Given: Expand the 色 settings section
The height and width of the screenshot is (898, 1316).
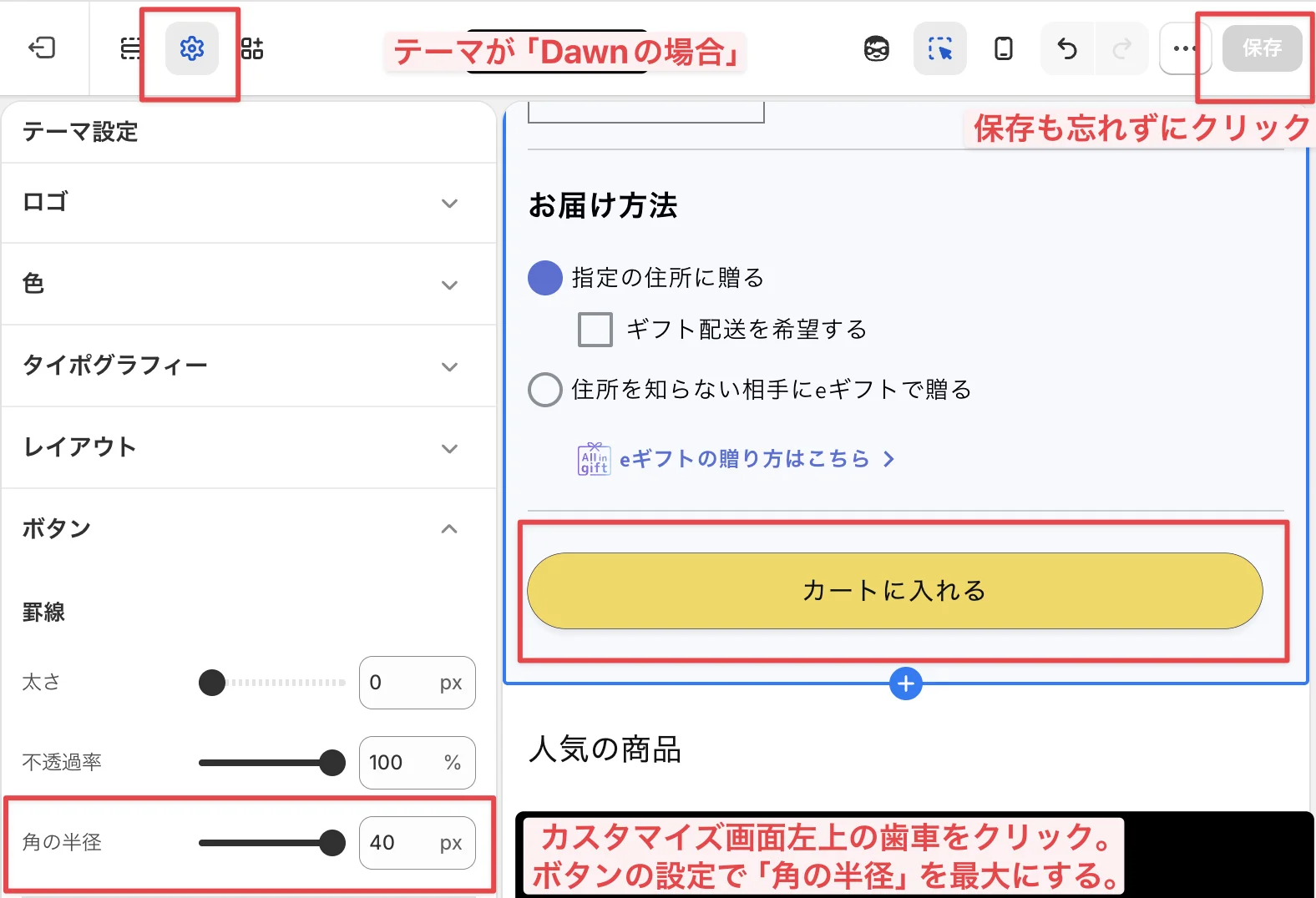Looking at the screenshot, I should coord(249,285).
